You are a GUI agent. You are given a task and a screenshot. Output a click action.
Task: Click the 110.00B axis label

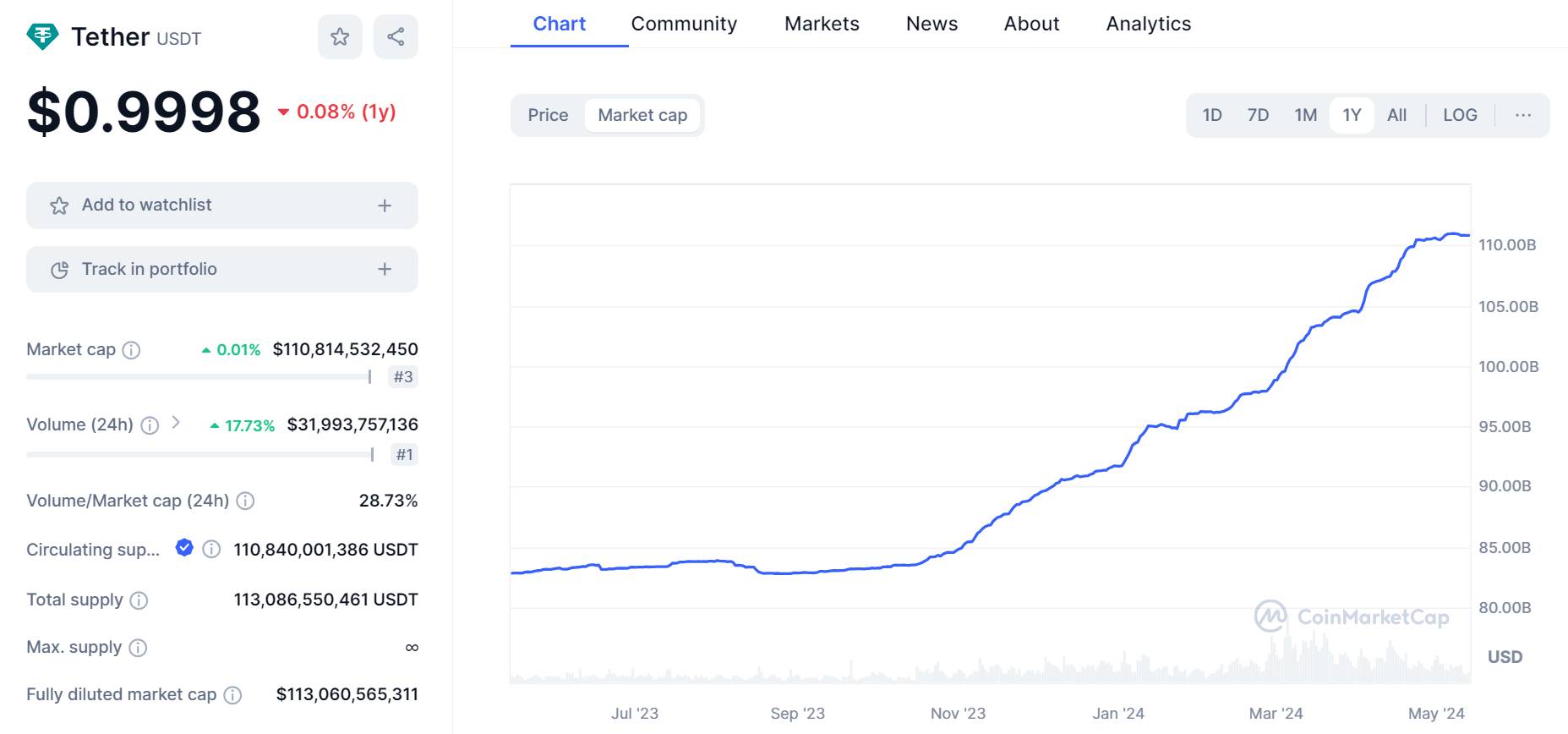pyautogui.click(x=1507, y=245)
